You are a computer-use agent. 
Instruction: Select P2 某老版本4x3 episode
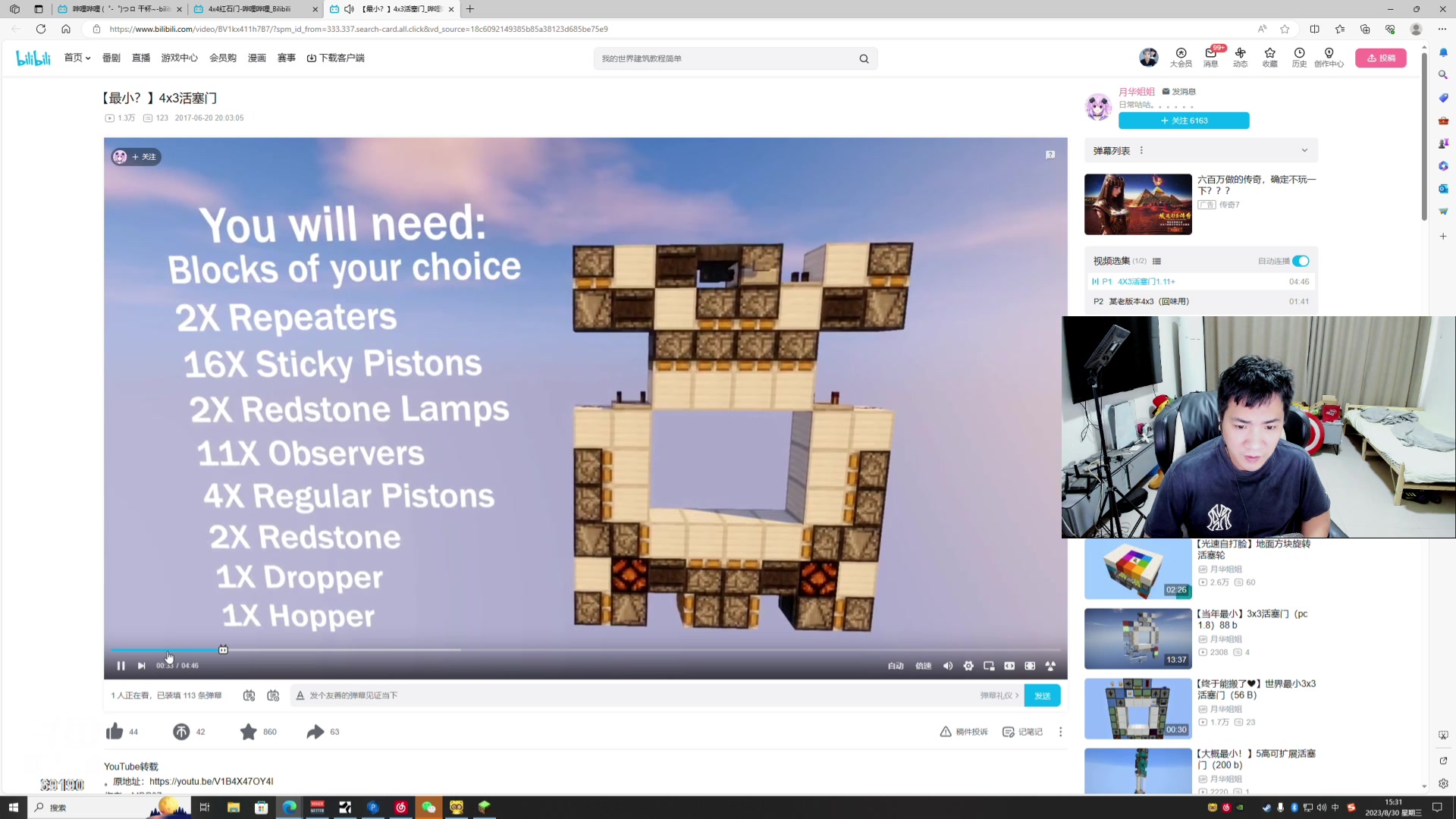1200,301
